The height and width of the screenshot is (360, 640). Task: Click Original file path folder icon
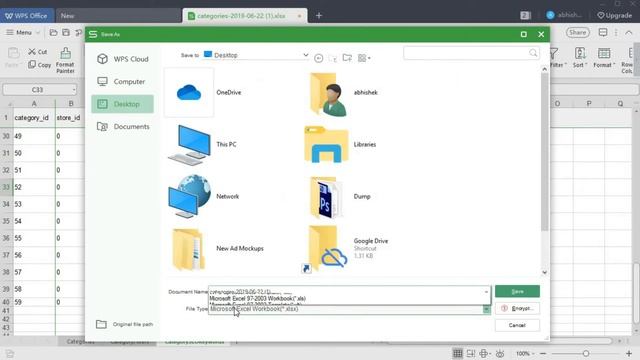point(101,324)
